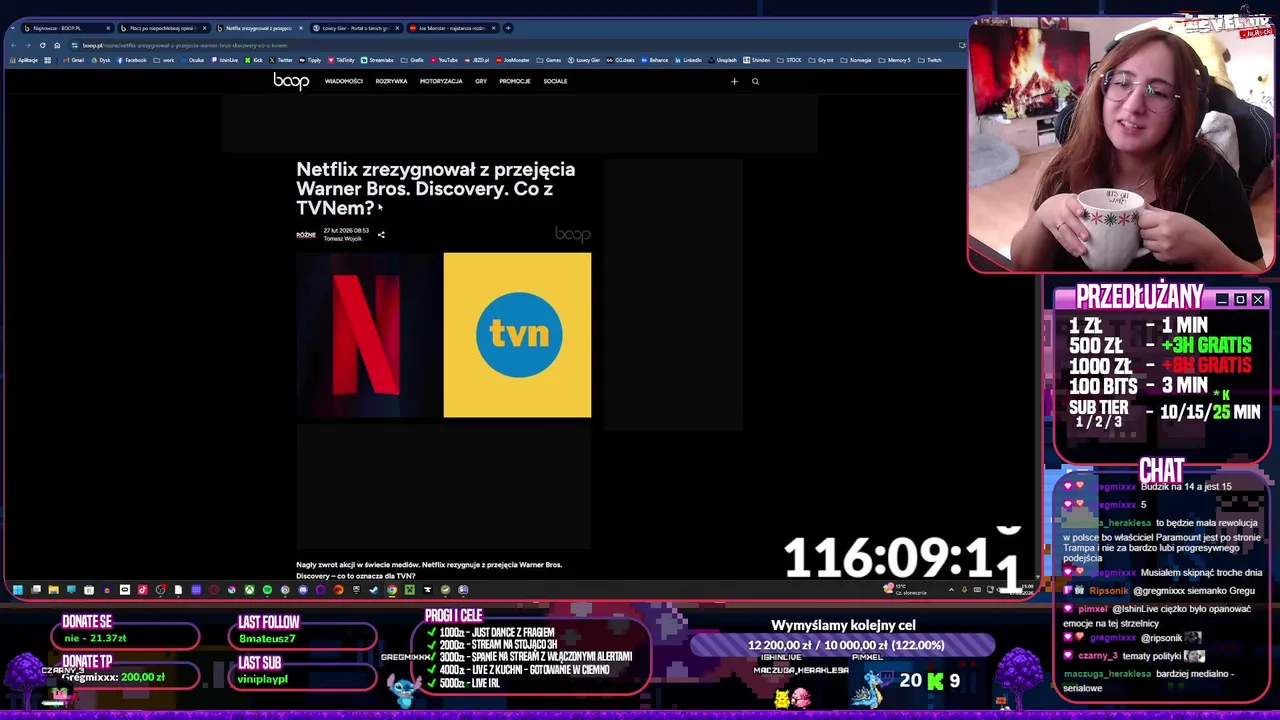Open Kick bookmark

click(x=254, y=60)
